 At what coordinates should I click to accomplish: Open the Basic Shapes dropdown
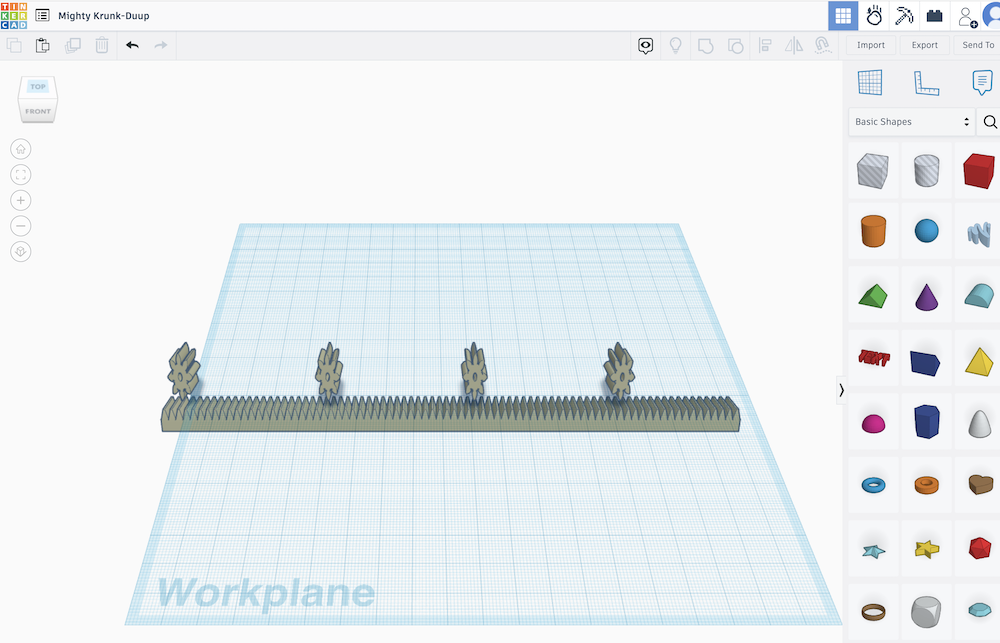pos(911,122)
